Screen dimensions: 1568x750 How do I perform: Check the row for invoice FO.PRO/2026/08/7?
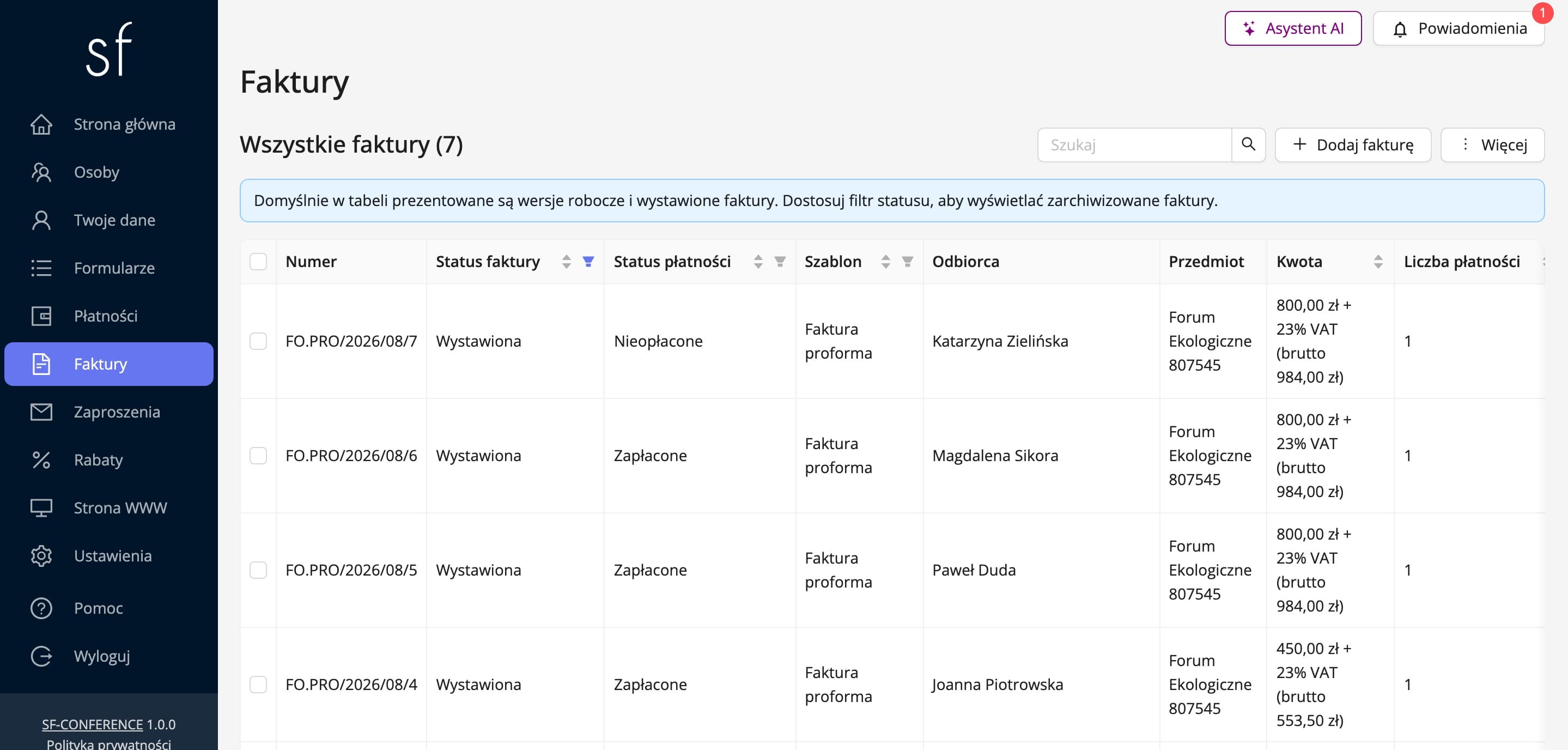(258, 341)
